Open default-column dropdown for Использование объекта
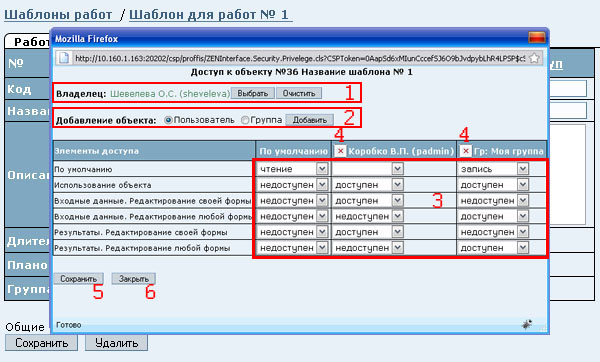Image resolution: width=600 pixels, height=362 pixels. 293,185
